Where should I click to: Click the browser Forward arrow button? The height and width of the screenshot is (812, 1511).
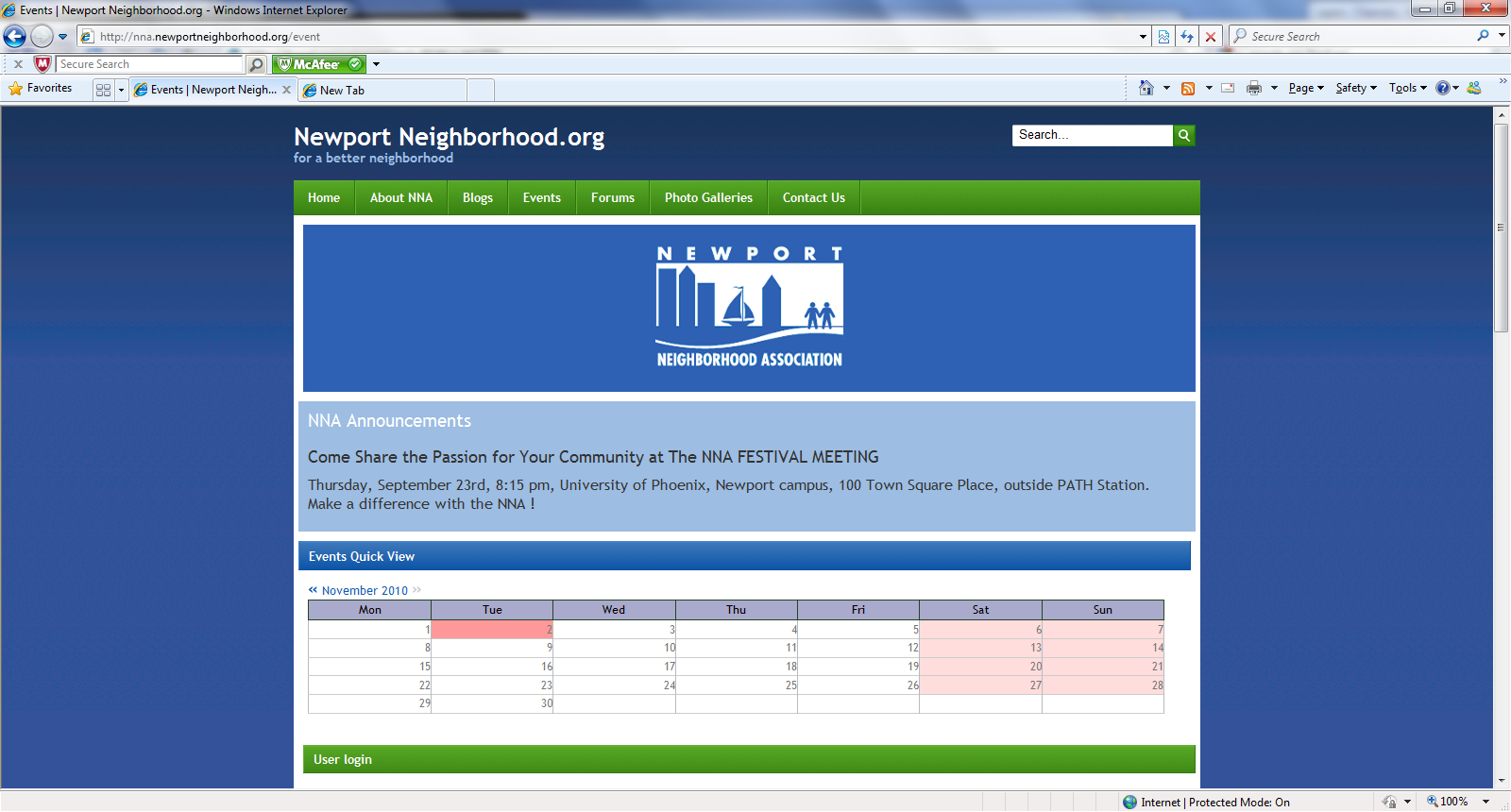click(42, 37)
